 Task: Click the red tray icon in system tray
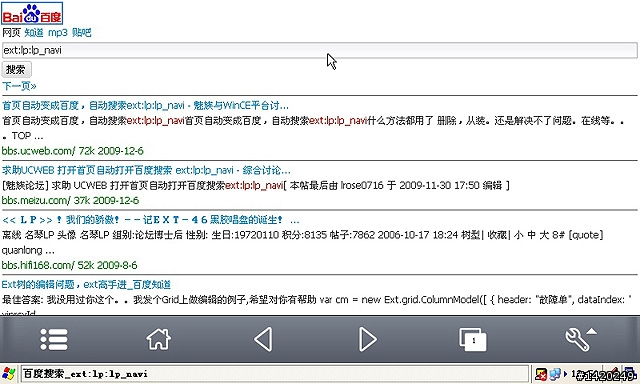(x=541, y=374)
